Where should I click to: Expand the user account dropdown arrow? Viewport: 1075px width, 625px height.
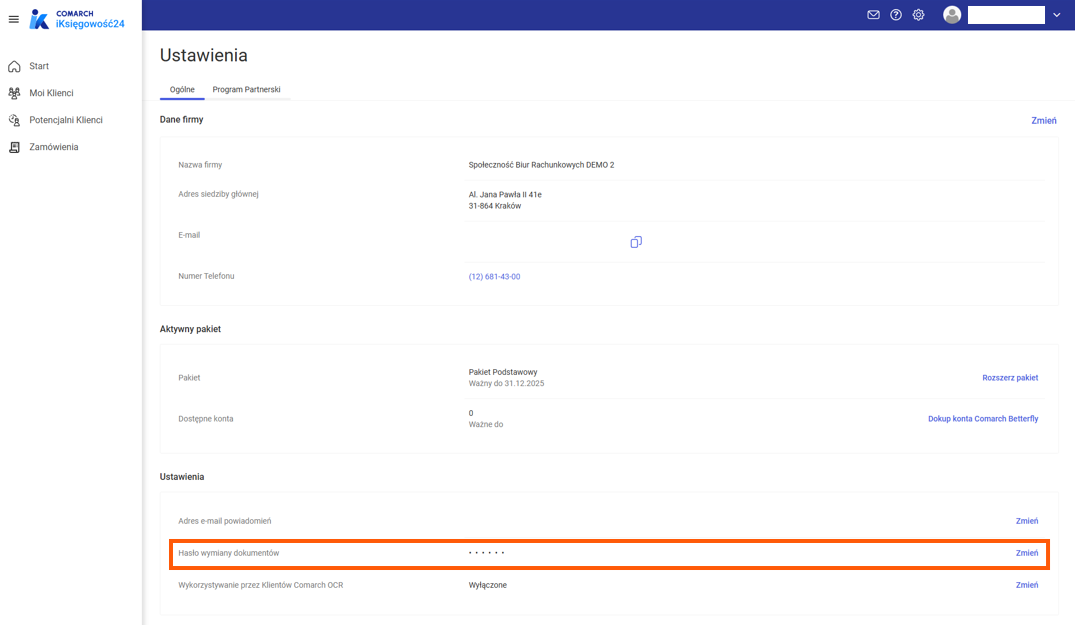(x=1057, y=15)
